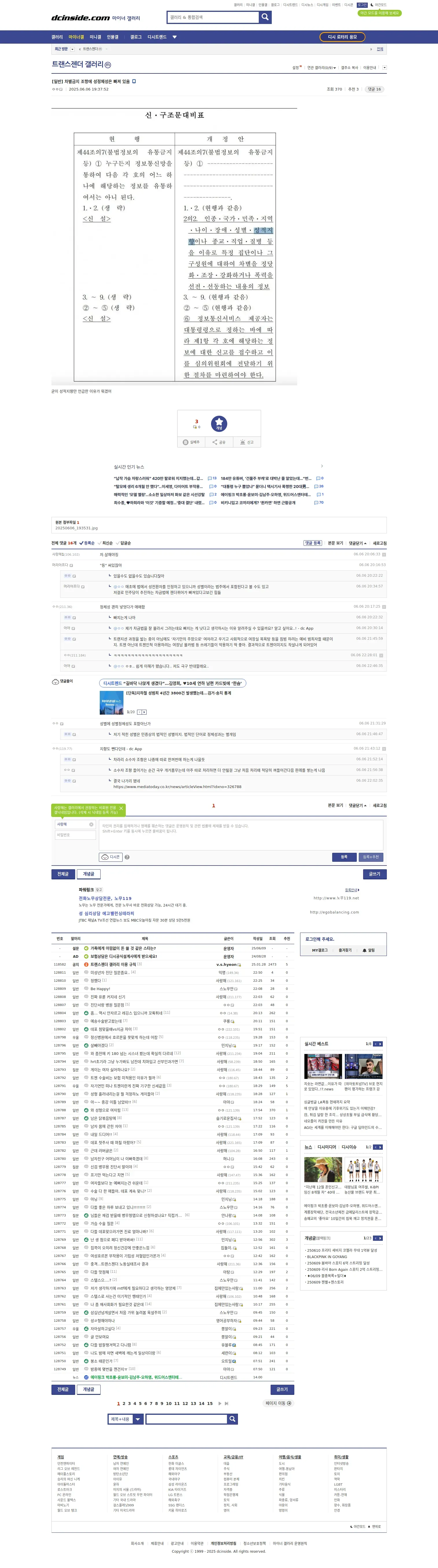The width and height of the screenshot is (438, 1568).
Task: Select 답글순 comment sort option
Action: (123, 543)
